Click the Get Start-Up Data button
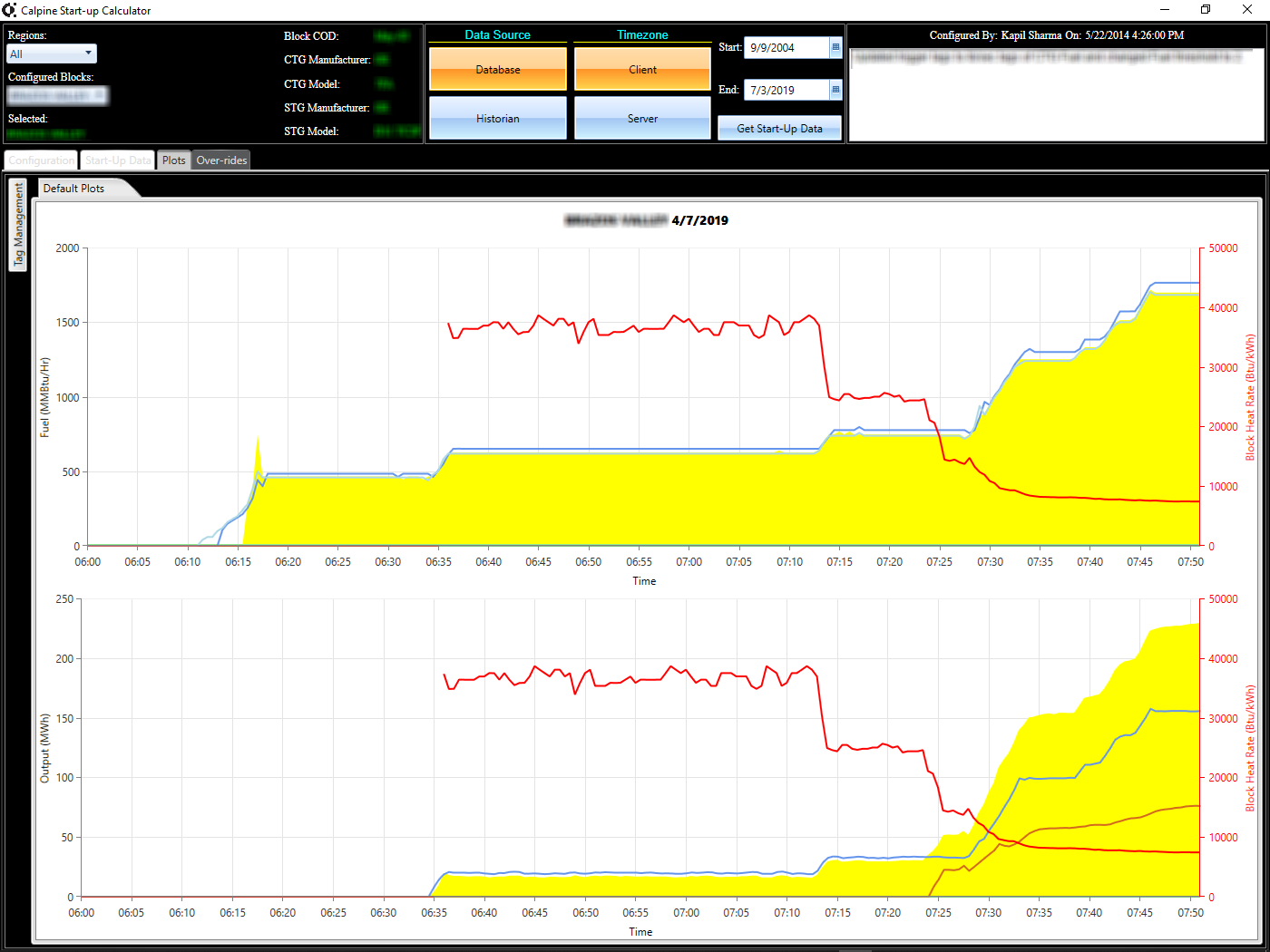Screen dimensions: 1270x952 point(779,129)
